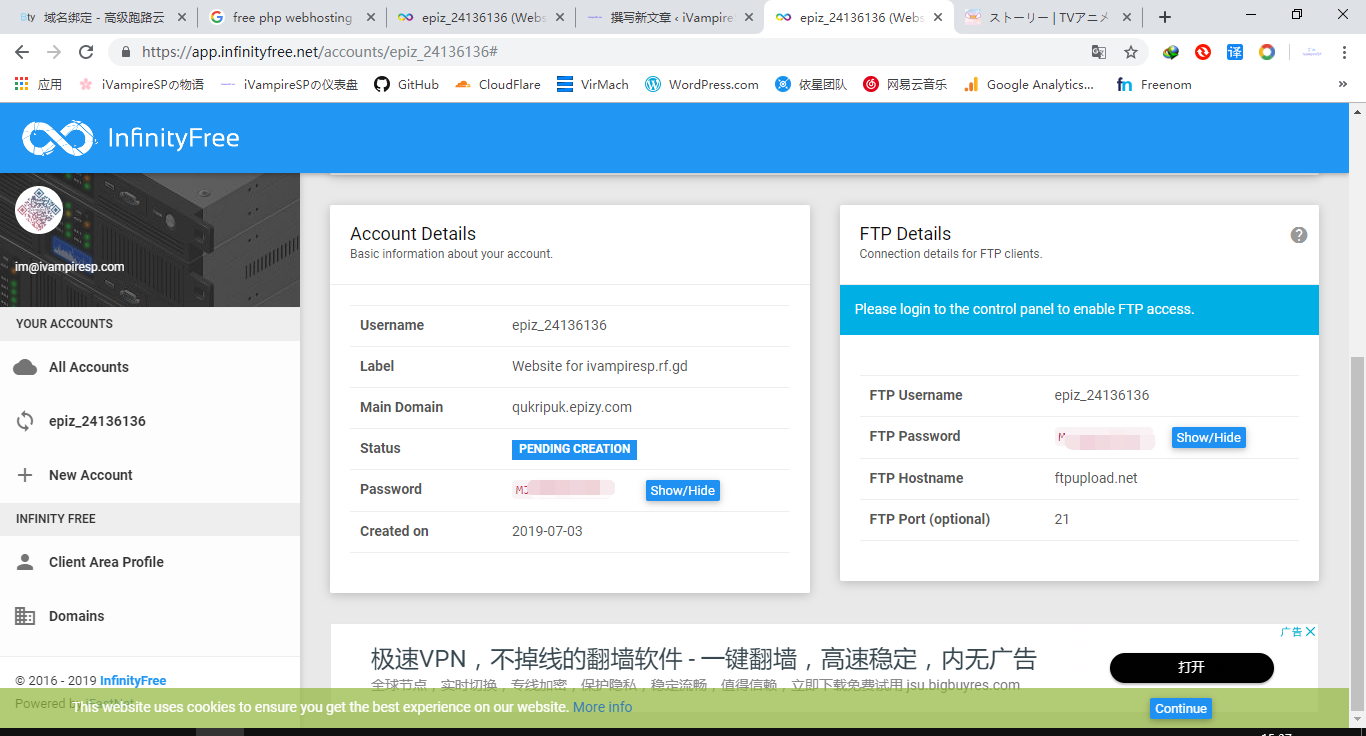1366x736 pixels.
Task: Switch to the ストーリー TVアニメ tab
Action: pyautogui.click(x=1047, y=17)
